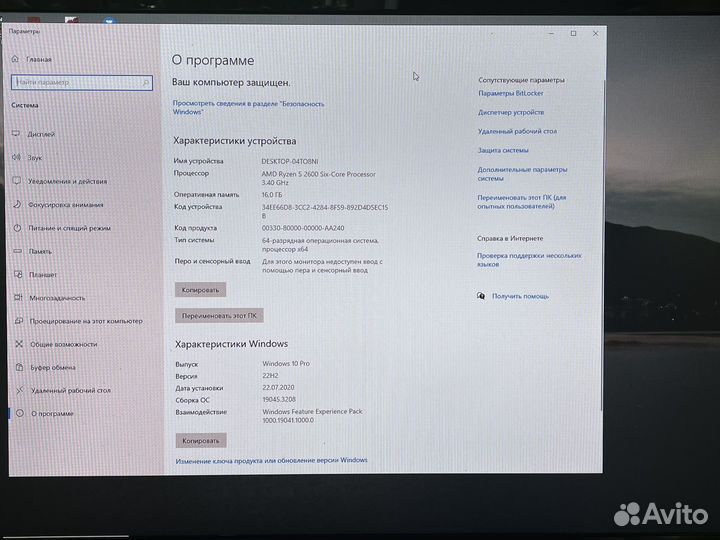Select the О программе info icon

(x=20, y=413)
